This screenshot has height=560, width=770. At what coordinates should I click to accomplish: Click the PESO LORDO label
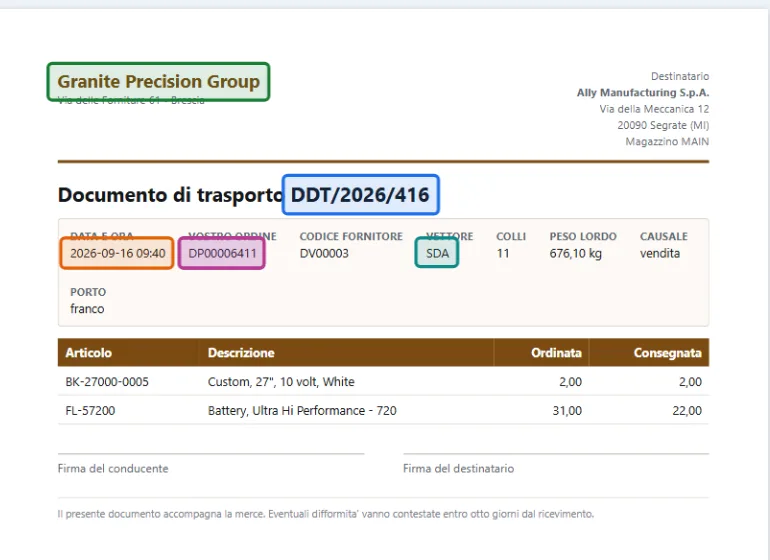pyautogui.click(x=583, y=236)
